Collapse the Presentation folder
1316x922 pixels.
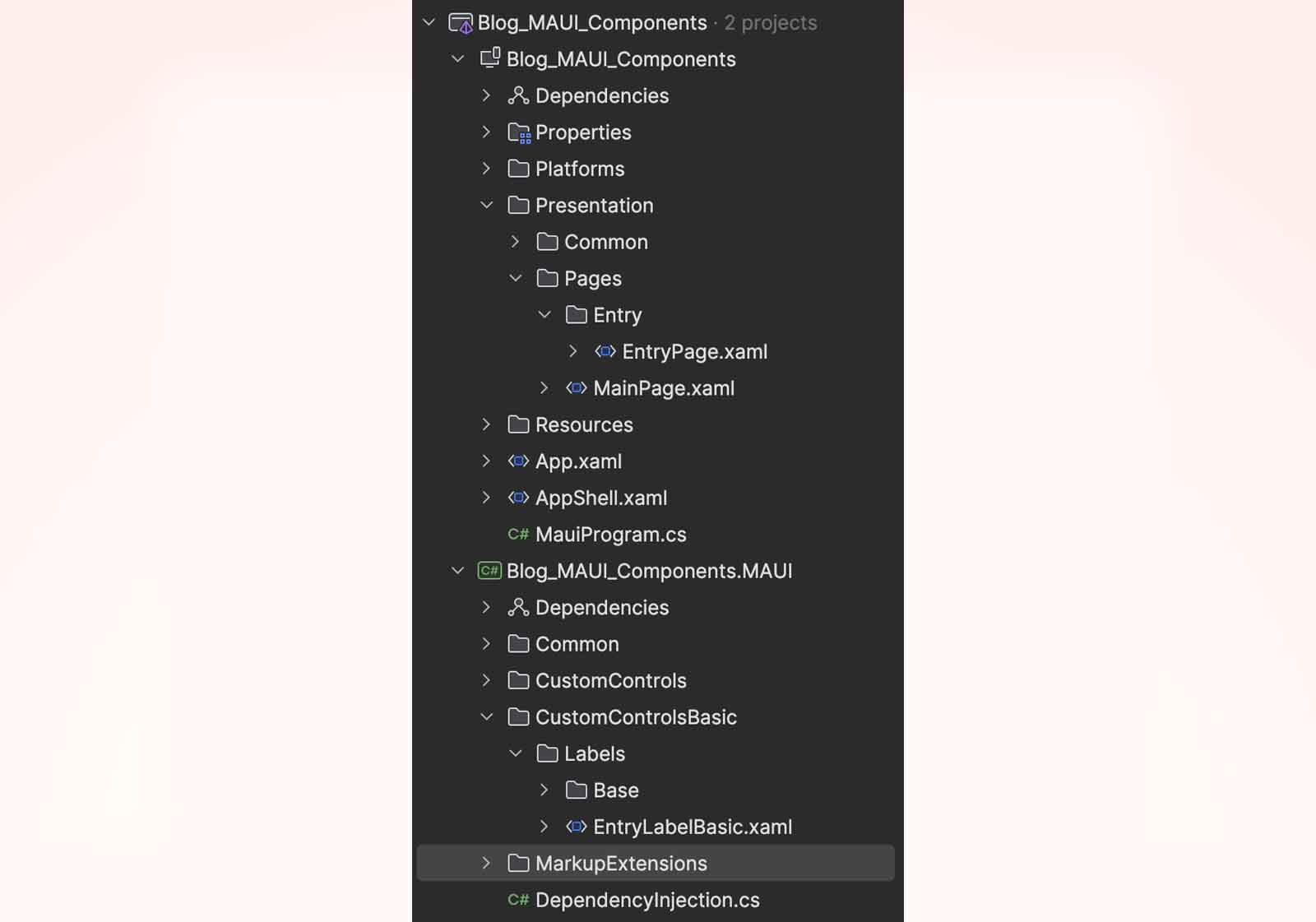pyautogui.click(x=487, y=206)
